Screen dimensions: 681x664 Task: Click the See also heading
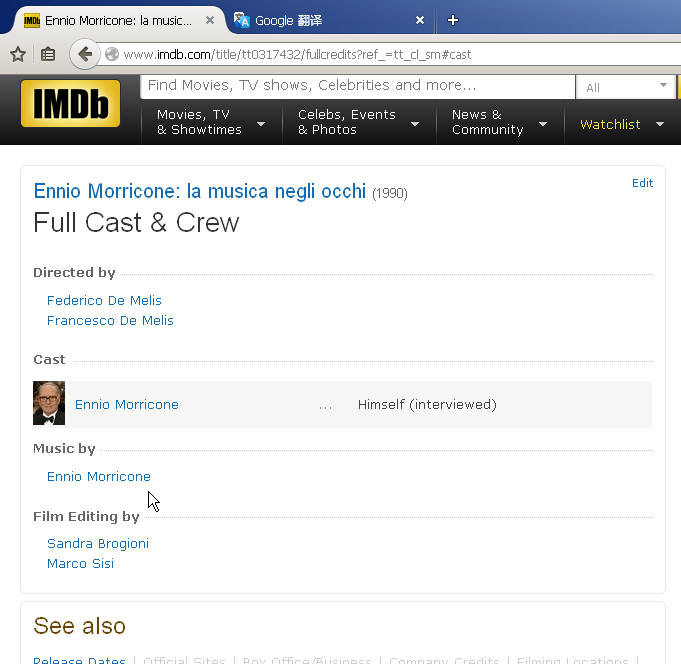(x=79, y=626)
